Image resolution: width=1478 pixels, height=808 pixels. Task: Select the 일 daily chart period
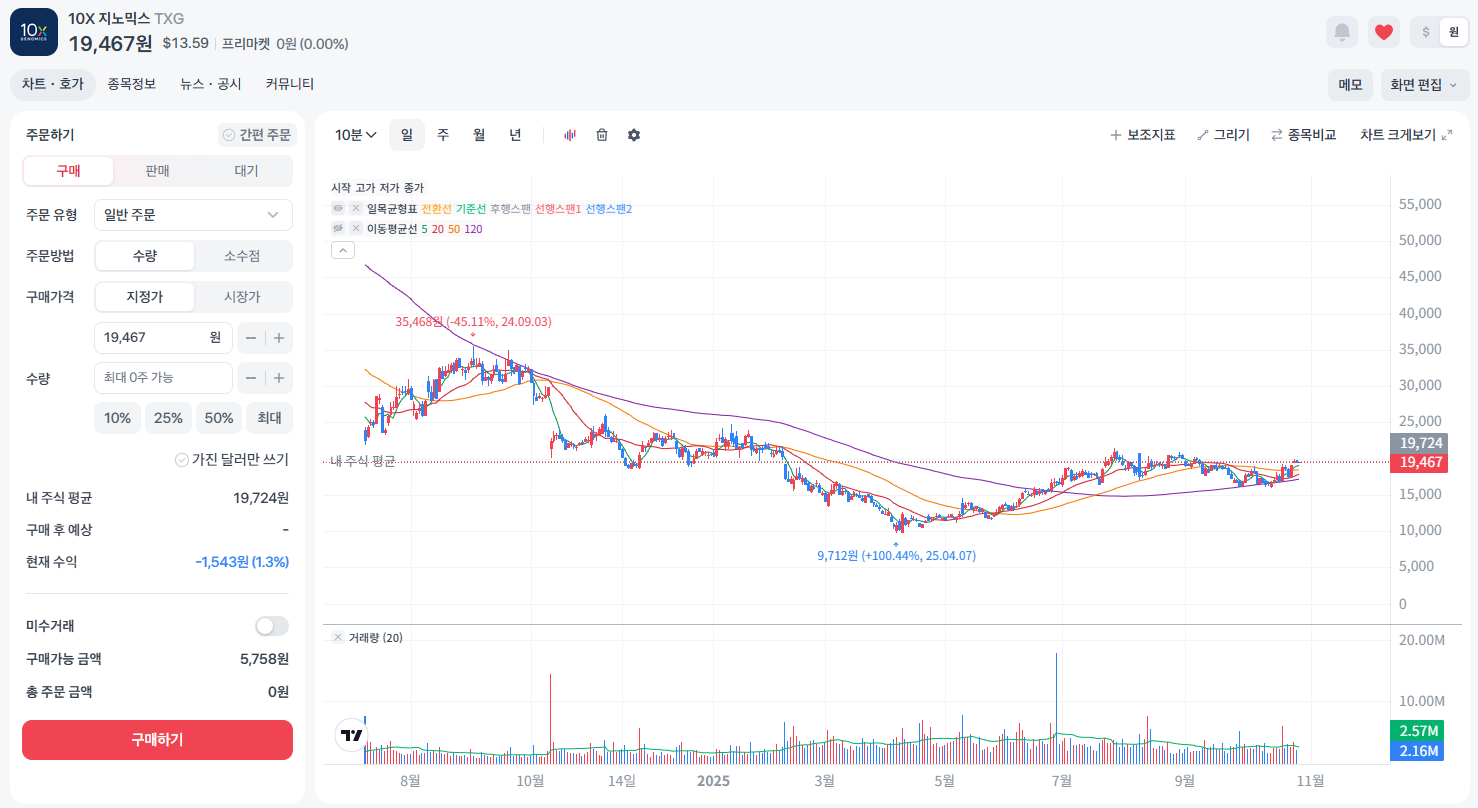tap(407, 135)
